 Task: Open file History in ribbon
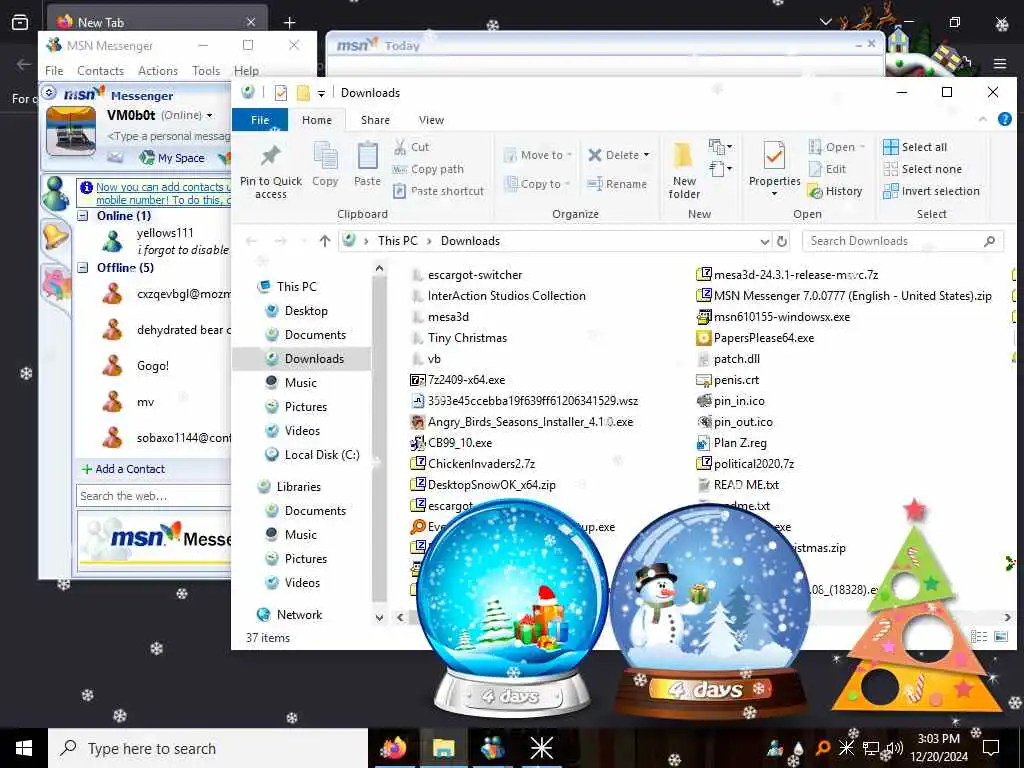835,191
